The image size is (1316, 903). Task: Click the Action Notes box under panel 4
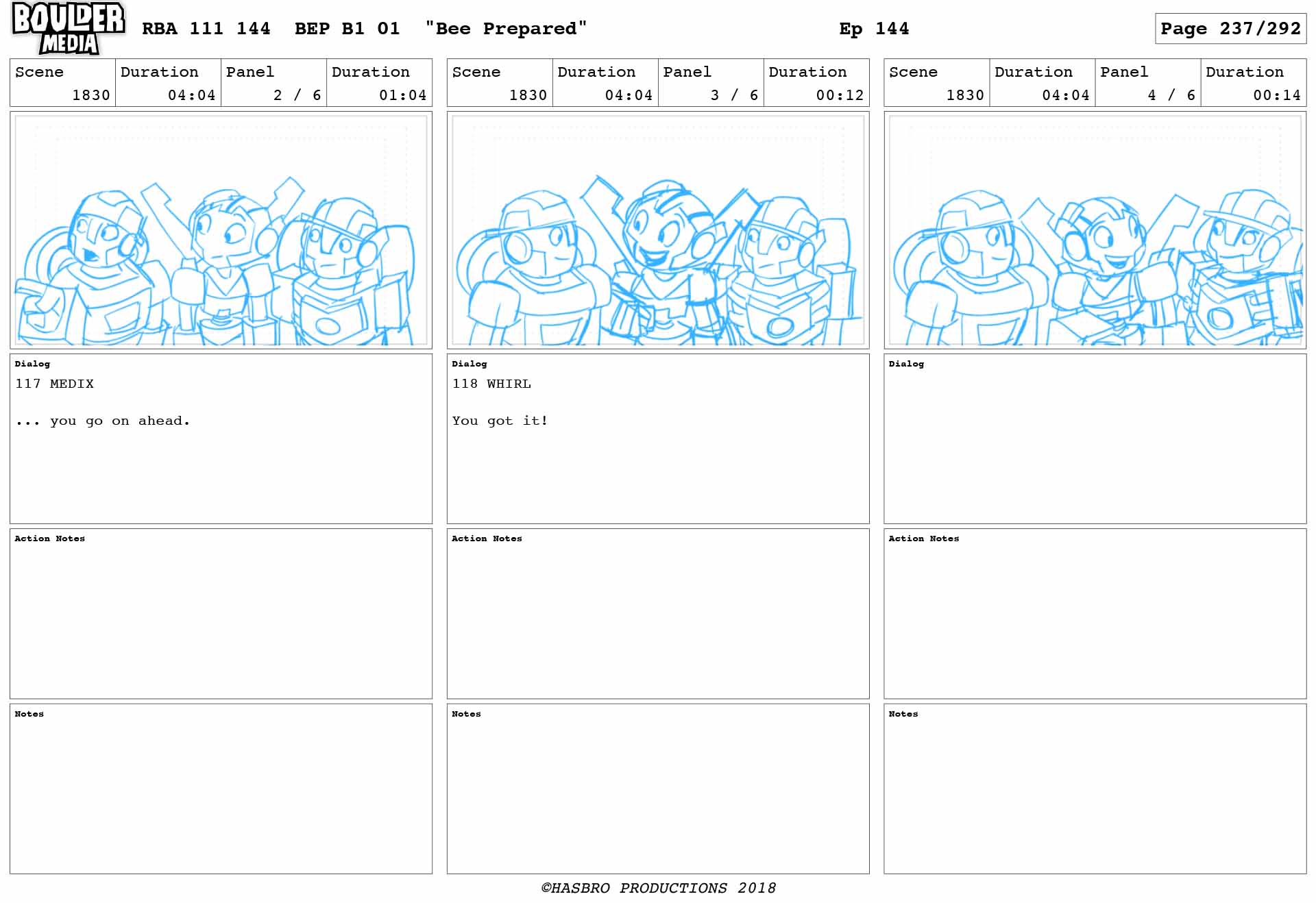point(1095,613)
